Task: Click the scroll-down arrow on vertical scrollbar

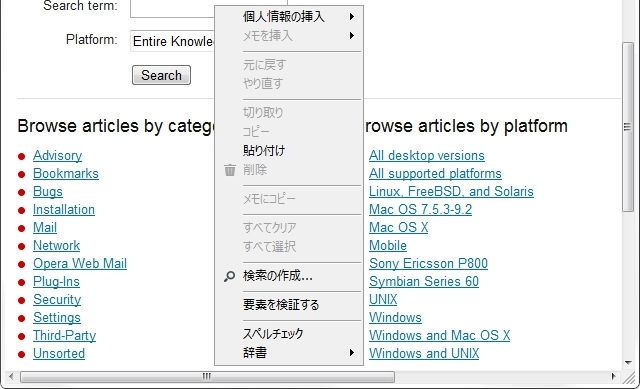Action: [x=628, y=362]
